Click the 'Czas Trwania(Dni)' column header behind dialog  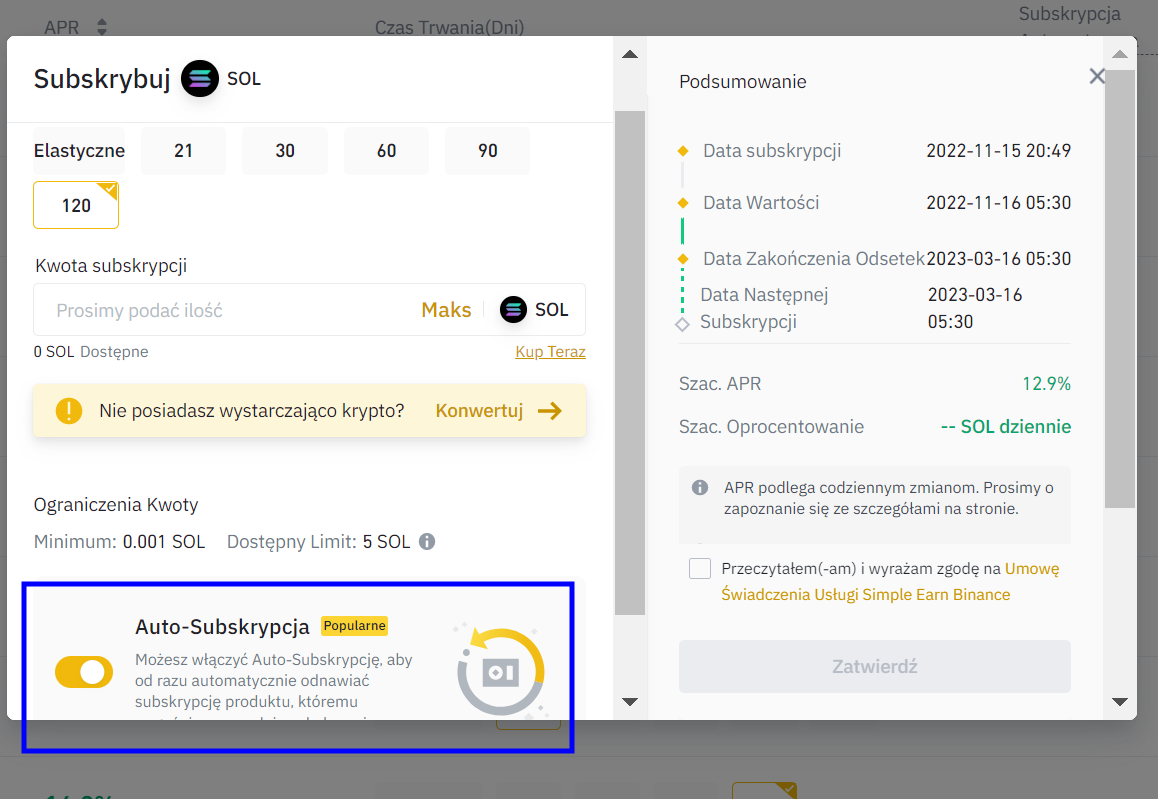tap(450, 27)
